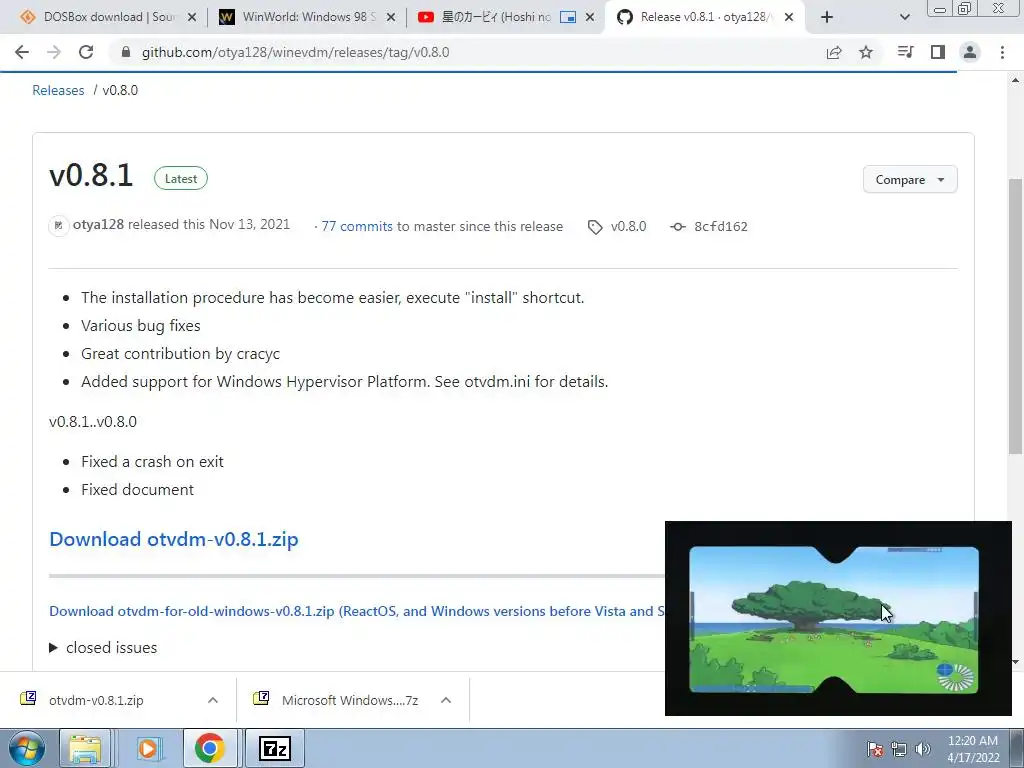
Task: Click the otya128 avatar icon
Action: 59,225
